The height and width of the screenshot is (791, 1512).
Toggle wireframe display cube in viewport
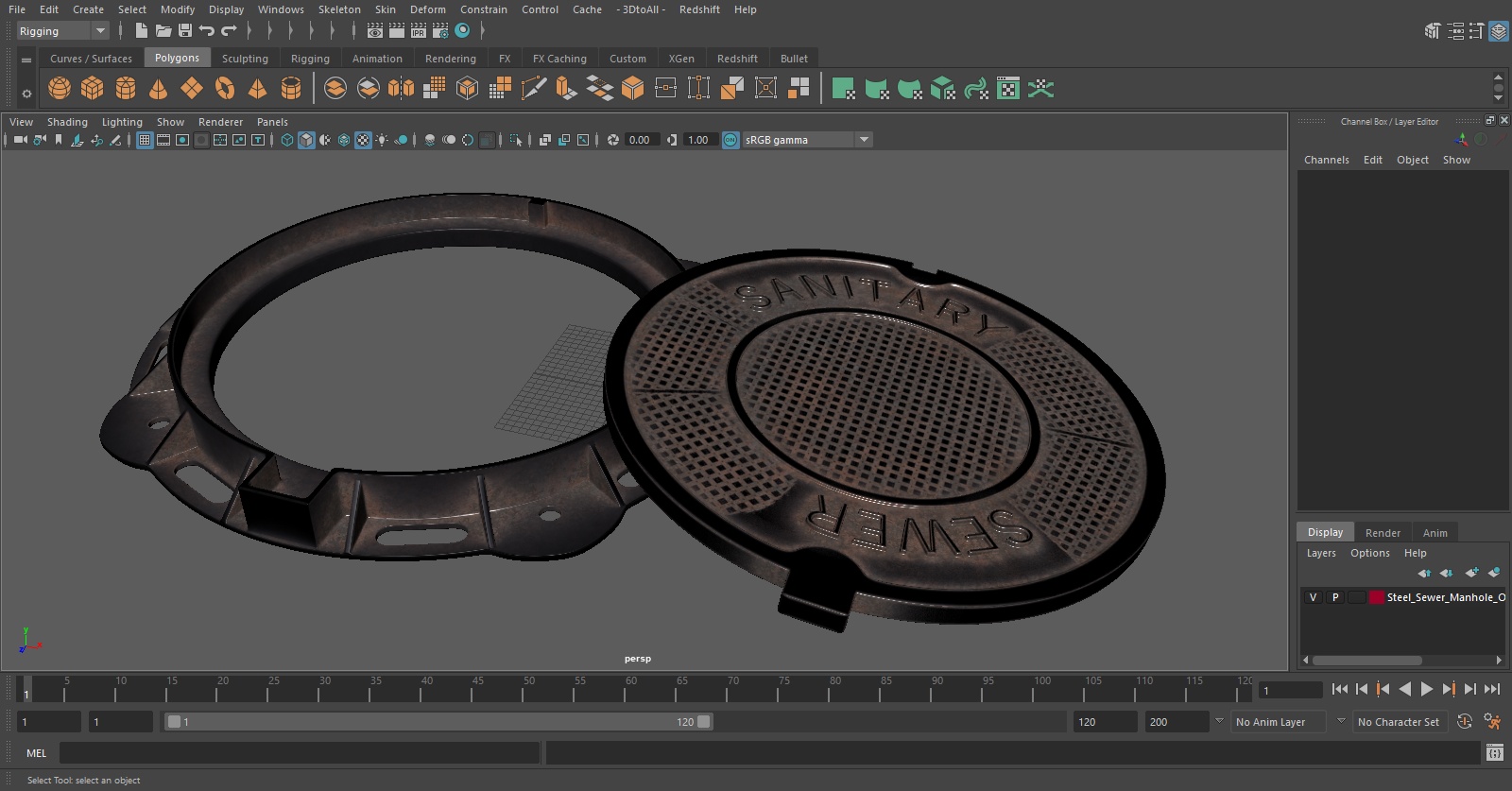[287, 140]
